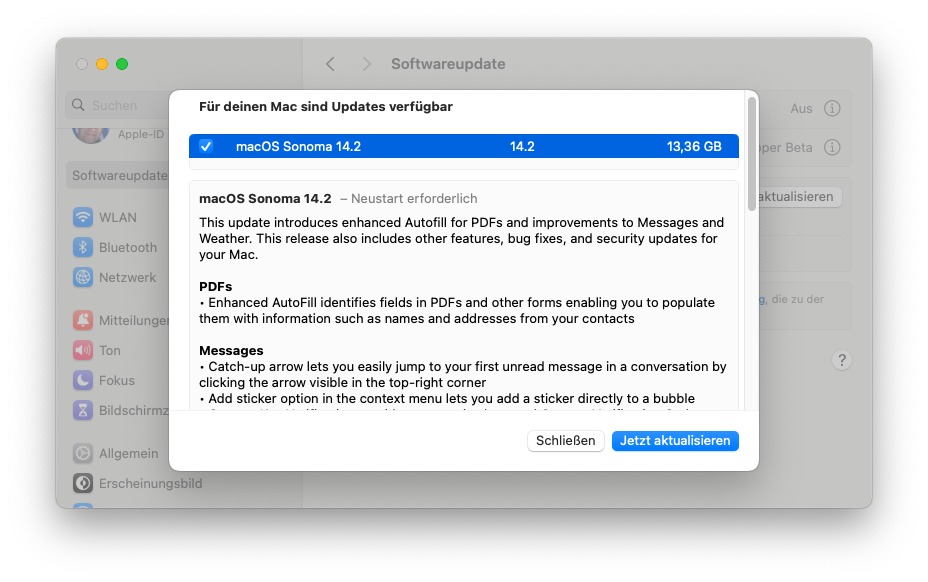
Task: Click the Suchen search field
Action: 118,105
